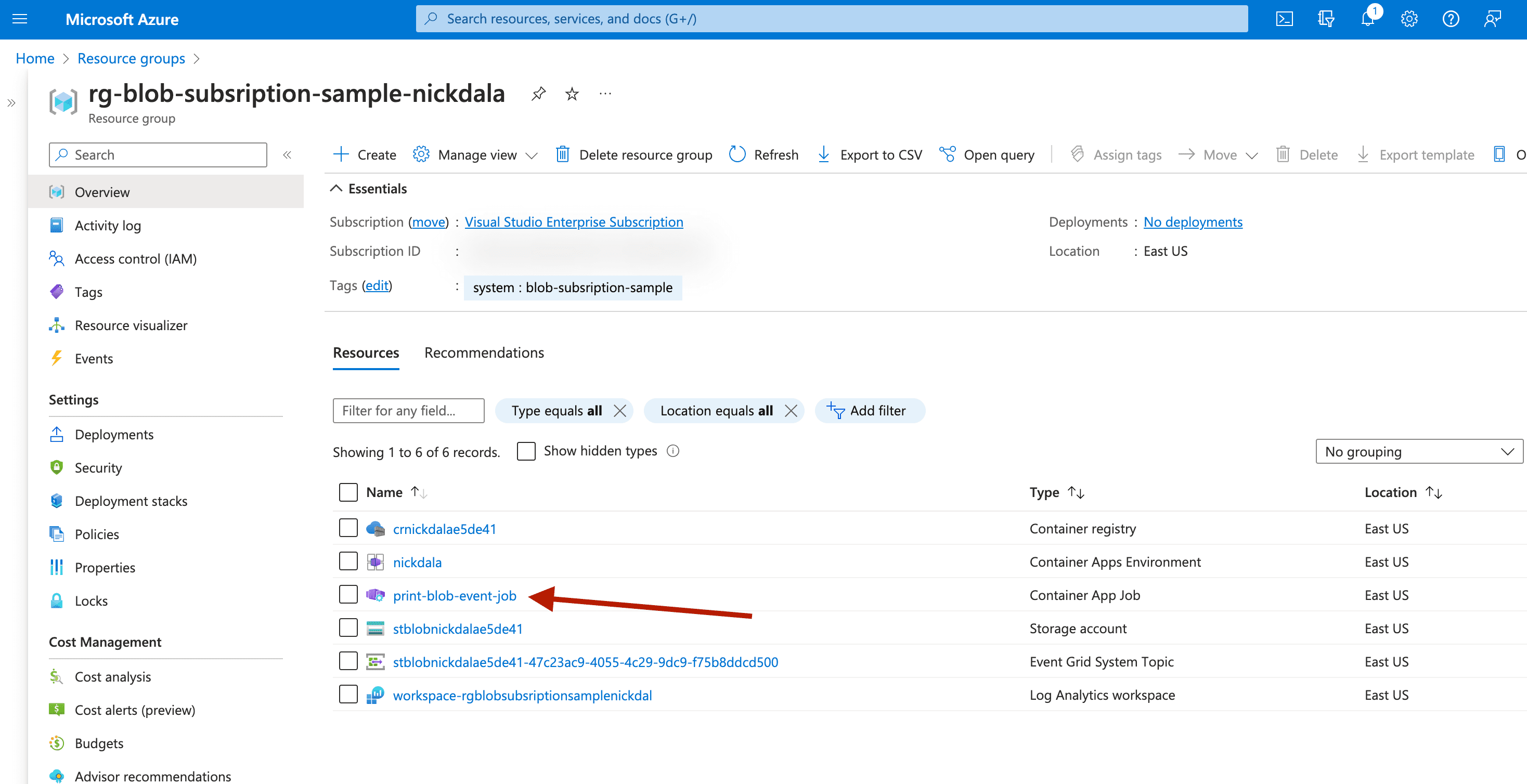The height and width of the screenshot is (784, 1527).
Task: Open the Manage view dropdown
Action: pos(475,154)
